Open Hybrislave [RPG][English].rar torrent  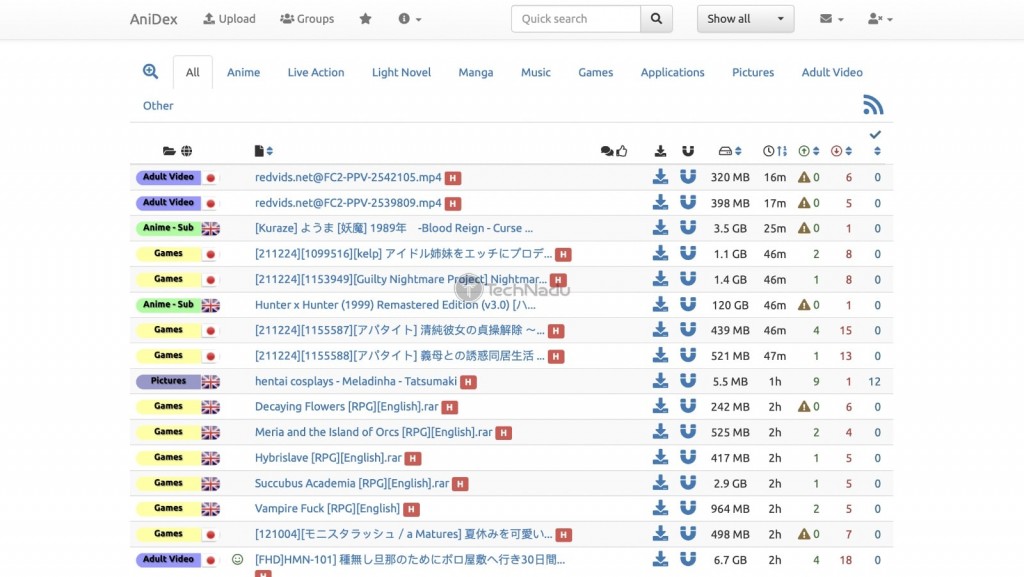[x=328, y=458]
